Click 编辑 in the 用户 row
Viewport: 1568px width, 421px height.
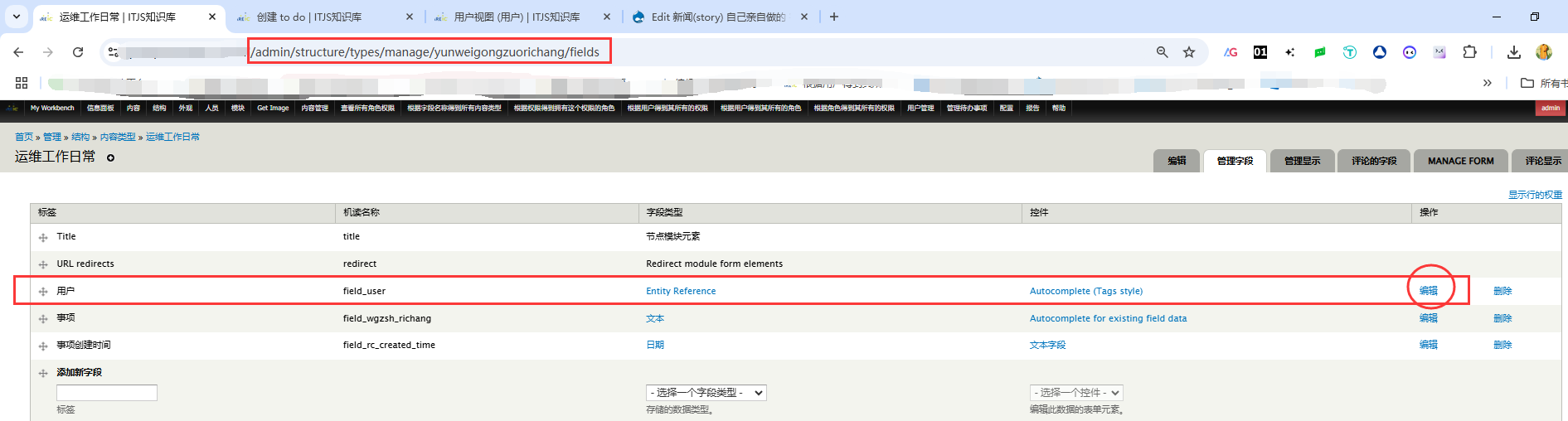click(1428, 291)
